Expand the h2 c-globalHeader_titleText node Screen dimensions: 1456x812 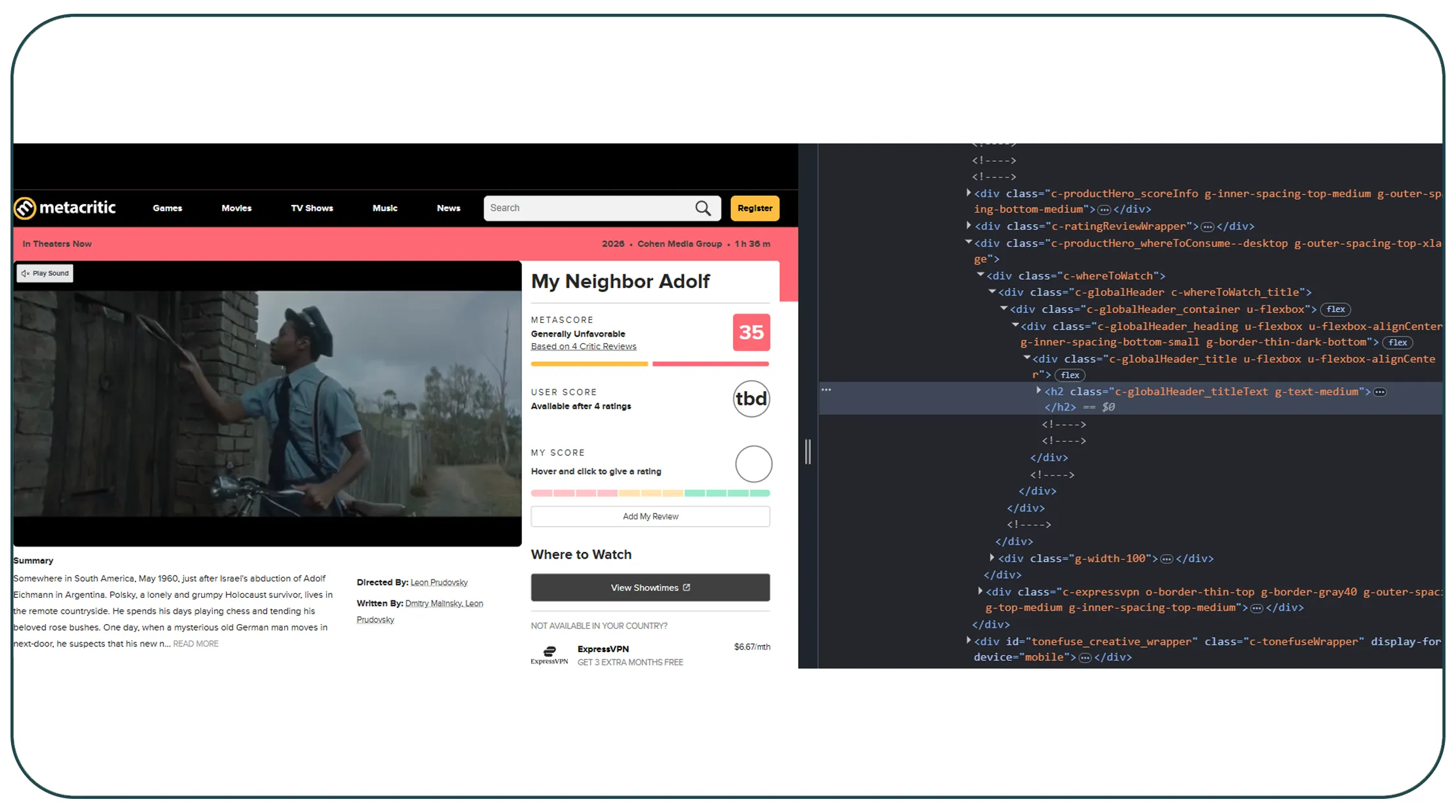(x=1039, y=391)
